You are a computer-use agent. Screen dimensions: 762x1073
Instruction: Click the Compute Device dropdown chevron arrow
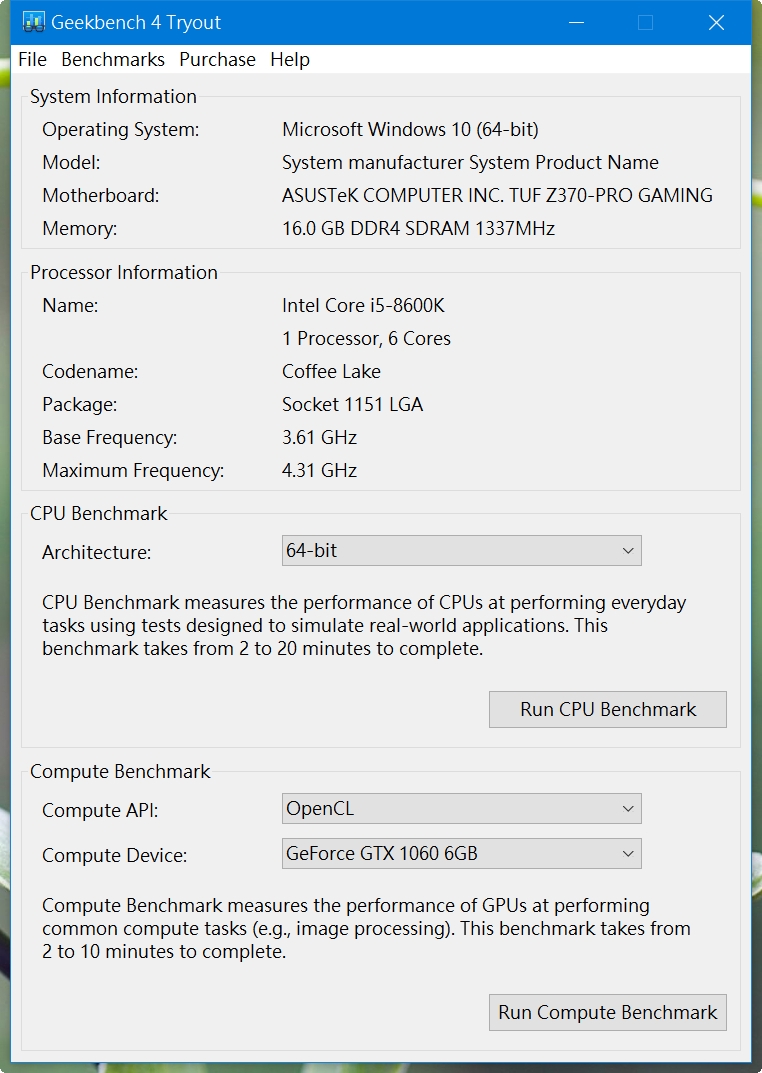coord(628,854)
